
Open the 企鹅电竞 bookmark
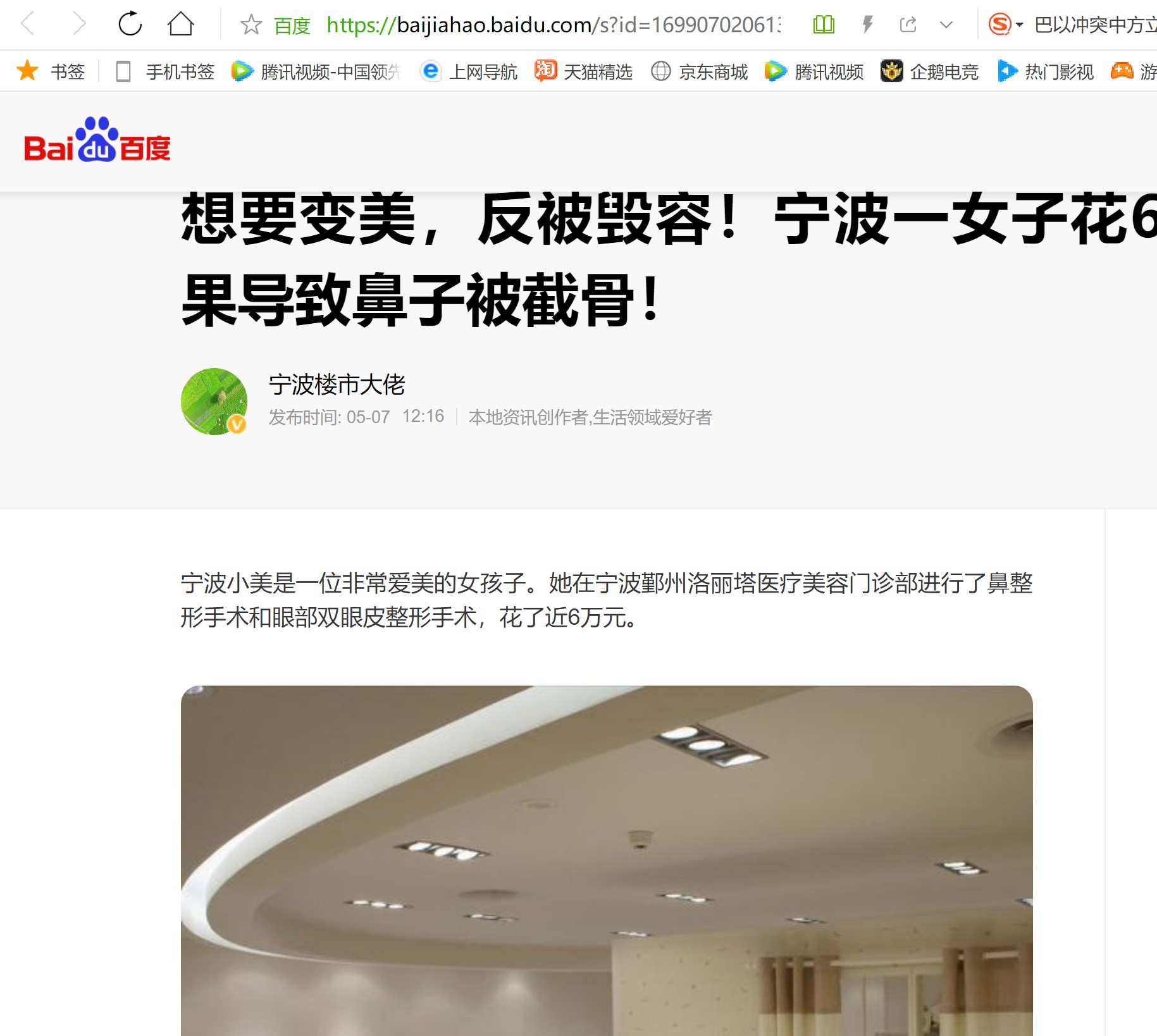[929, 71]
